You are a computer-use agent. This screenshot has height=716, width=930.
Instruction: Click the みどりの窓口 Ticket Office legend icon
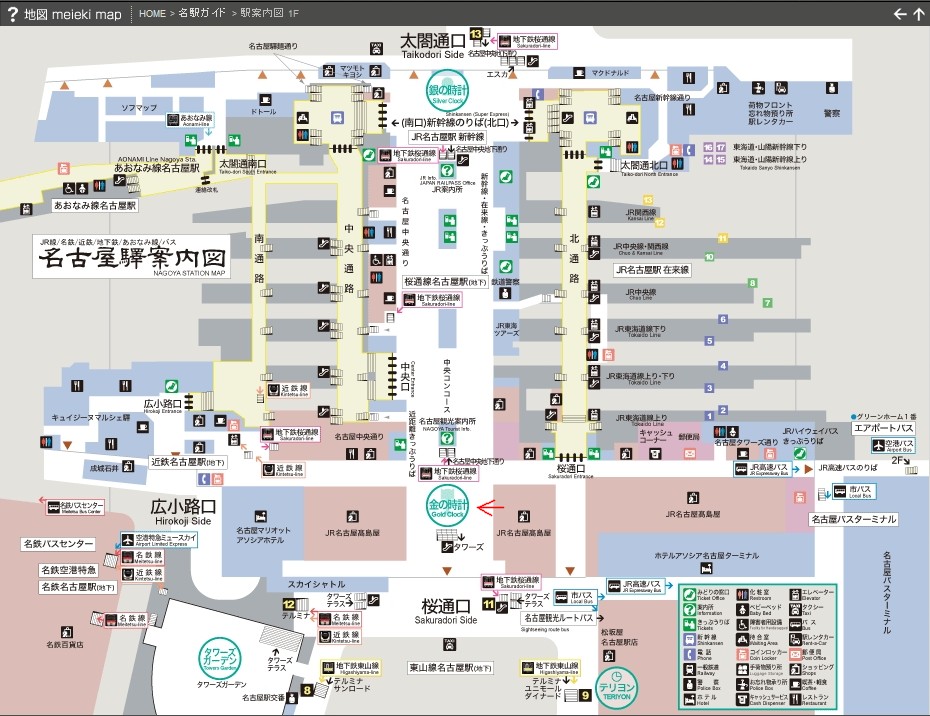(689, 594)
